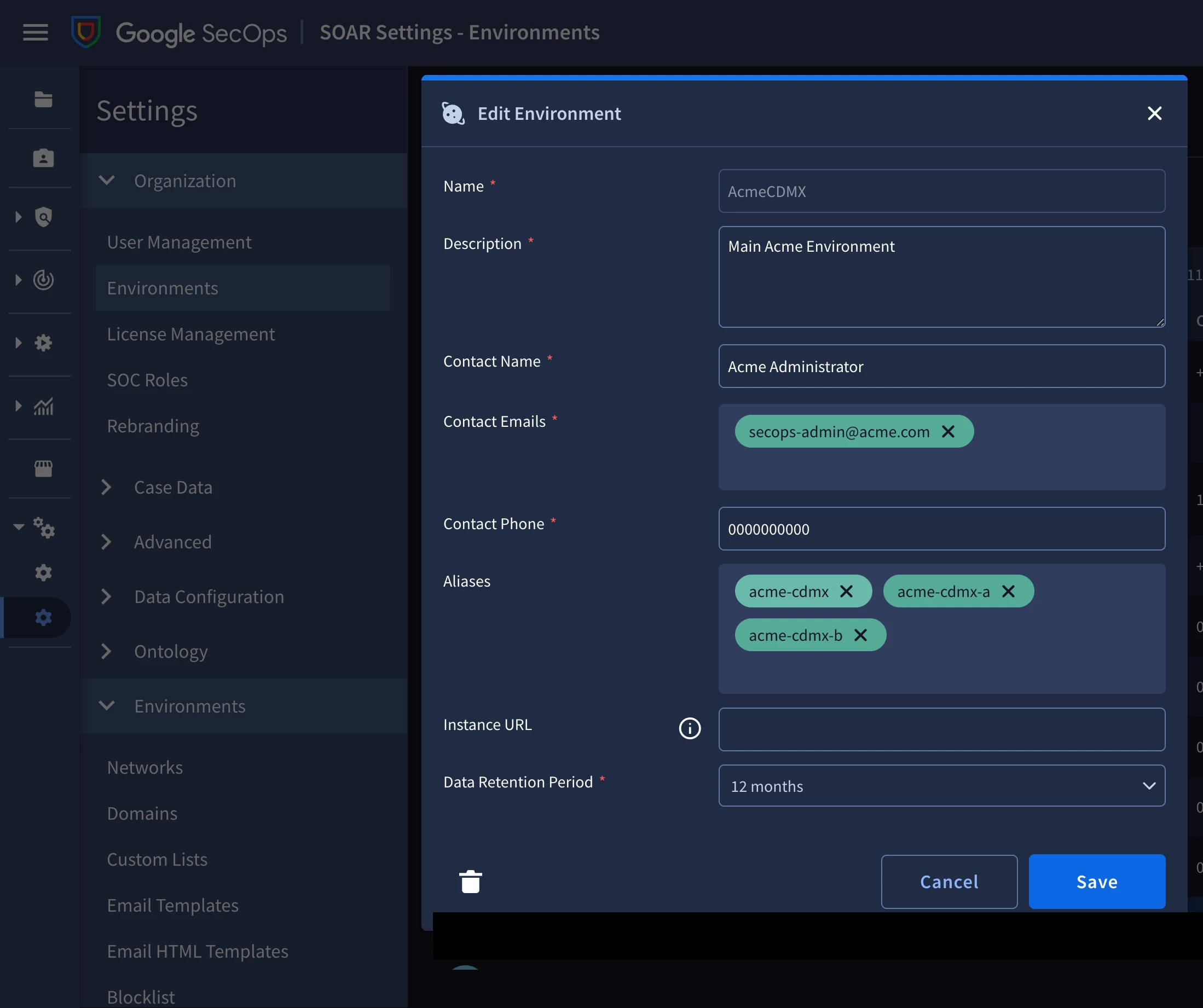The image size is (1203, 1008).
Task: Cancel editing the environment
Action: [948, 881]
